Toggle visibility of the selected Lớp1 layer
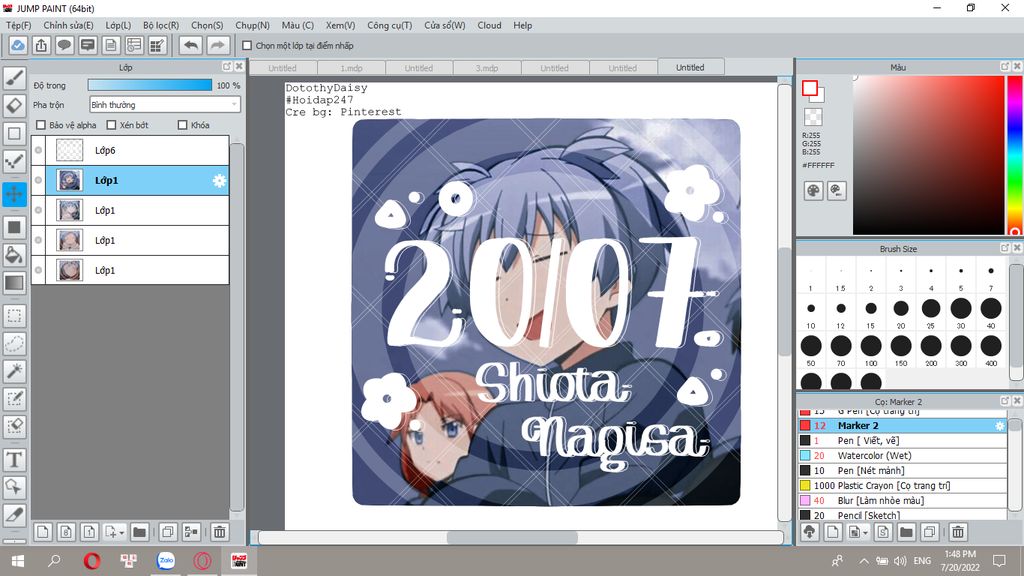Screen dimensions: 1024x576 (39, 180)
